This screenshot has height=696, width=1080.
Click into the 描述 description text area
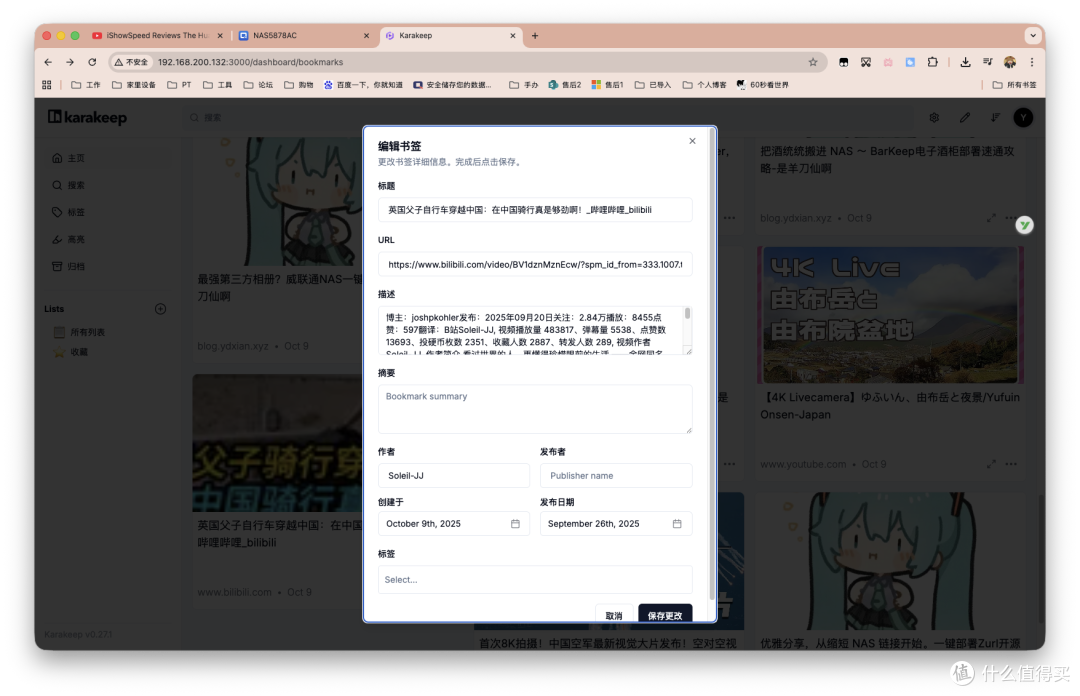[530, 331]
